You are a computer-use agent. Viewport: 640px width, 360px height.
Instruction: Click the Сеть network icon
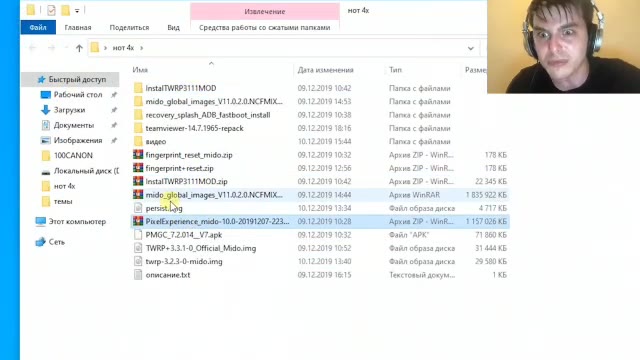[x=40, y=242]
